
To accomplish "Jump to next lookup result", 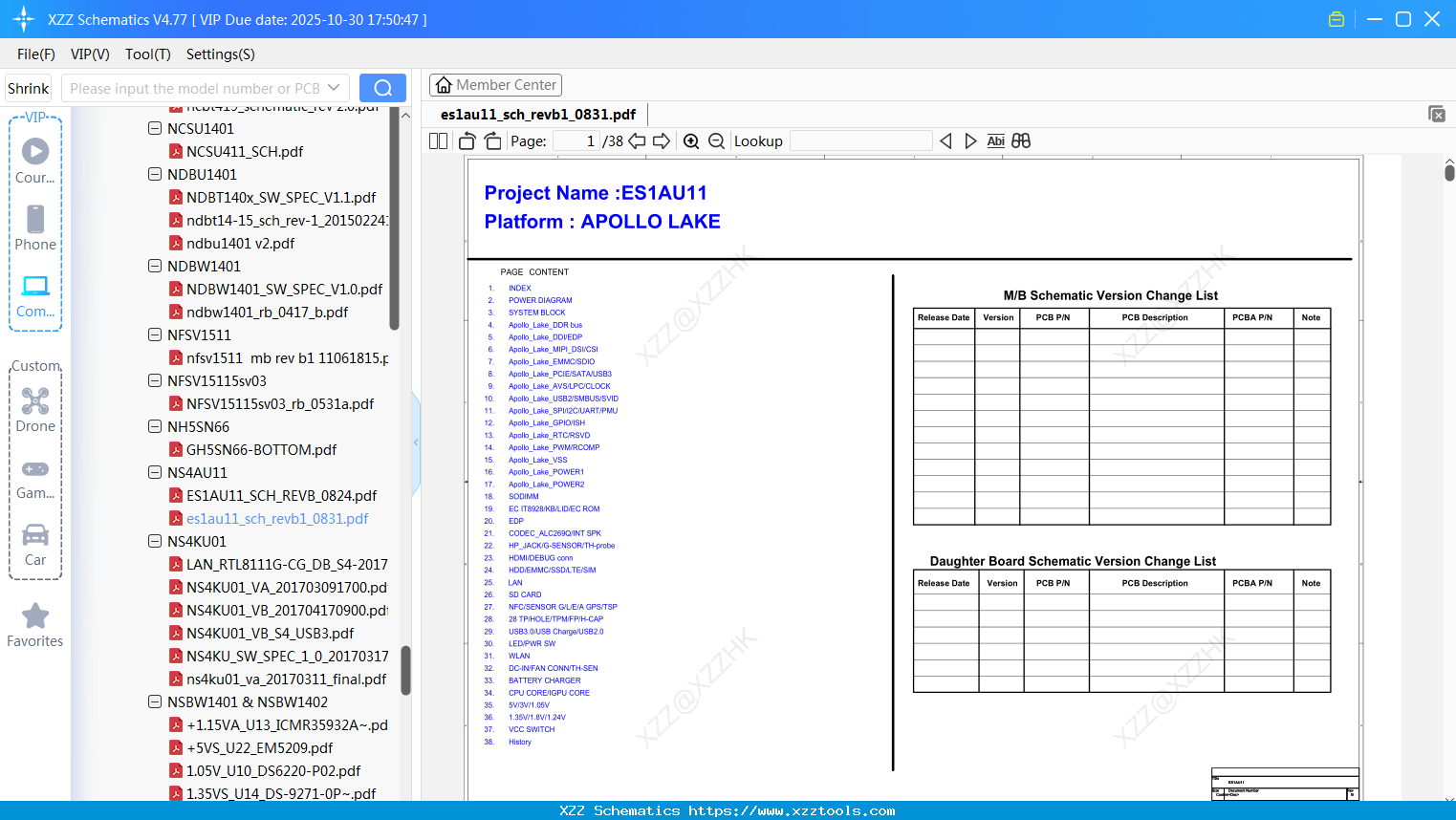I will tap(970, 141).
